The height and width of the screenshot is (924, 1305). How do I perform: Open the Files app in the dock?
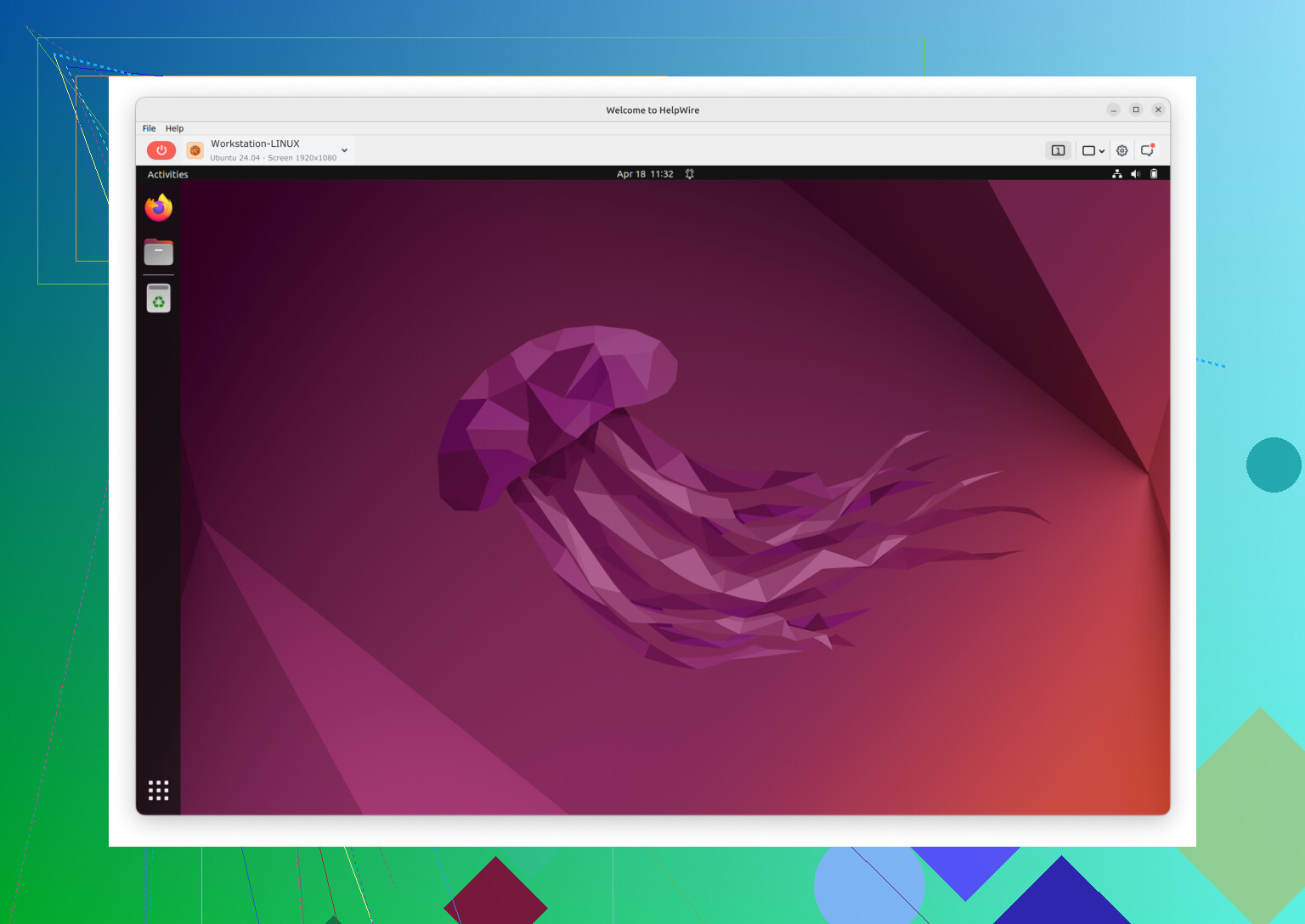click(159, 252)
